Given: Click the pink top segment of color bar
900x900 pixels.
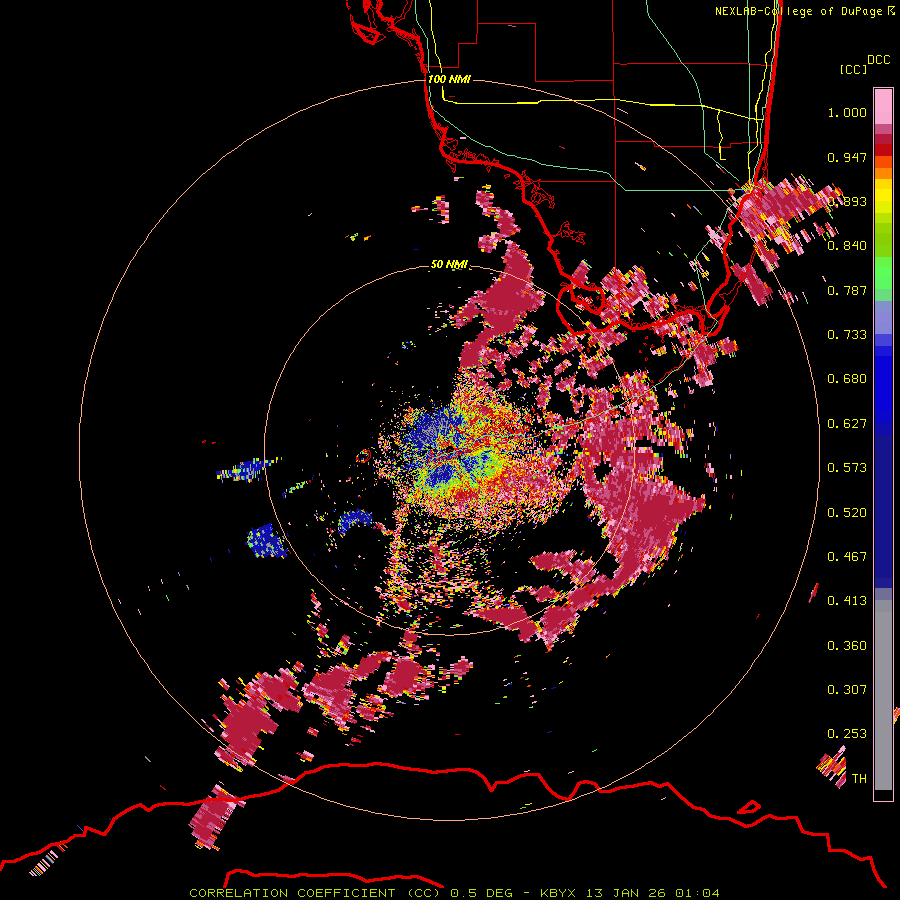Looking at the screenshot, I should pyautogui.click(x=883, y=106).
